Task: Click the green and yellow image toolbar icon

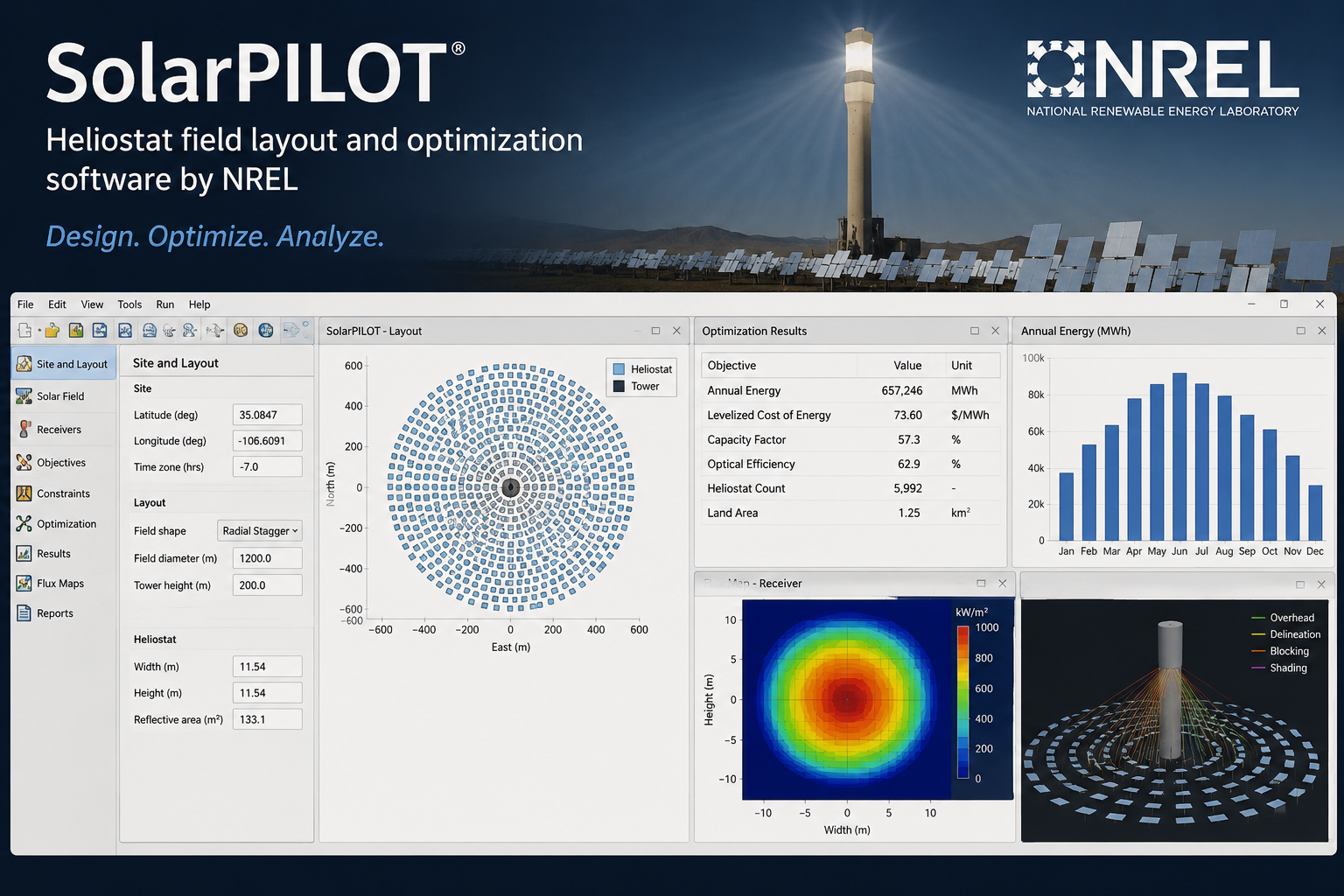Action: [x=76, y=330]
